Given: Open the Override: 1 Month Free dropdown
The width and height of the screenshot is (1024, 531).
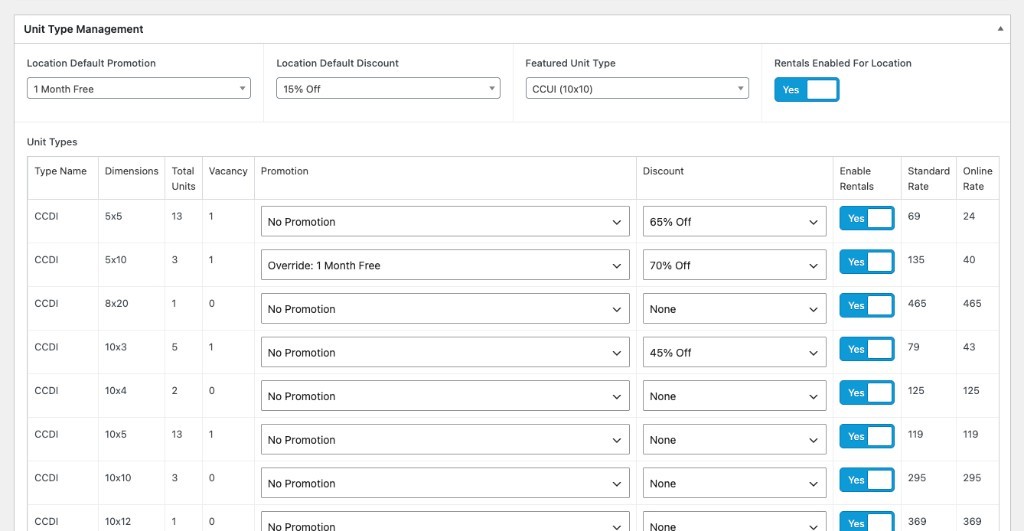Looking at the screenshot, I should click(445, 265).
